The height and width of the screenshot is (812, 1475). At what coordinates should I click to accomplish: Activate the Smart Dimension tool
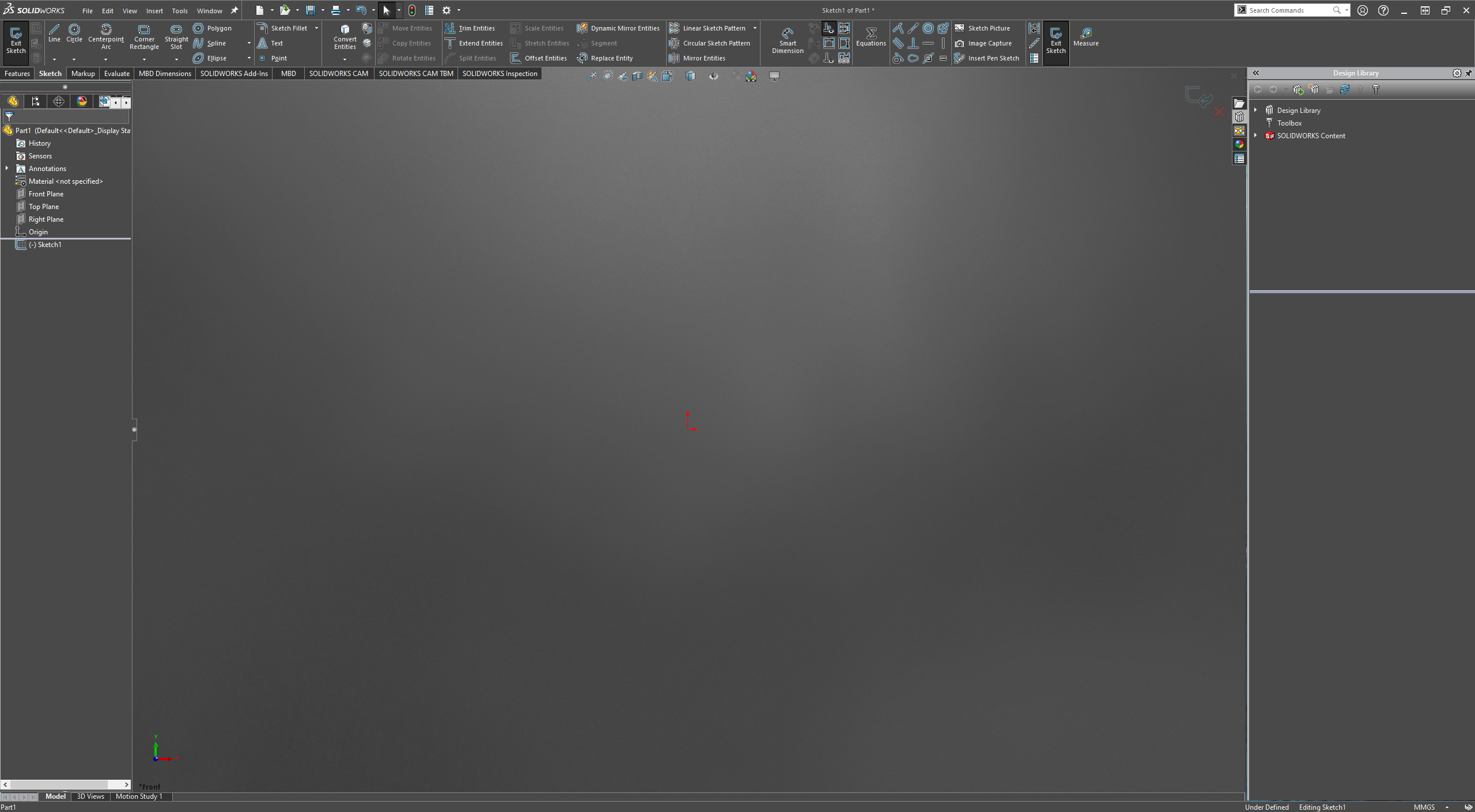[787, 40]
